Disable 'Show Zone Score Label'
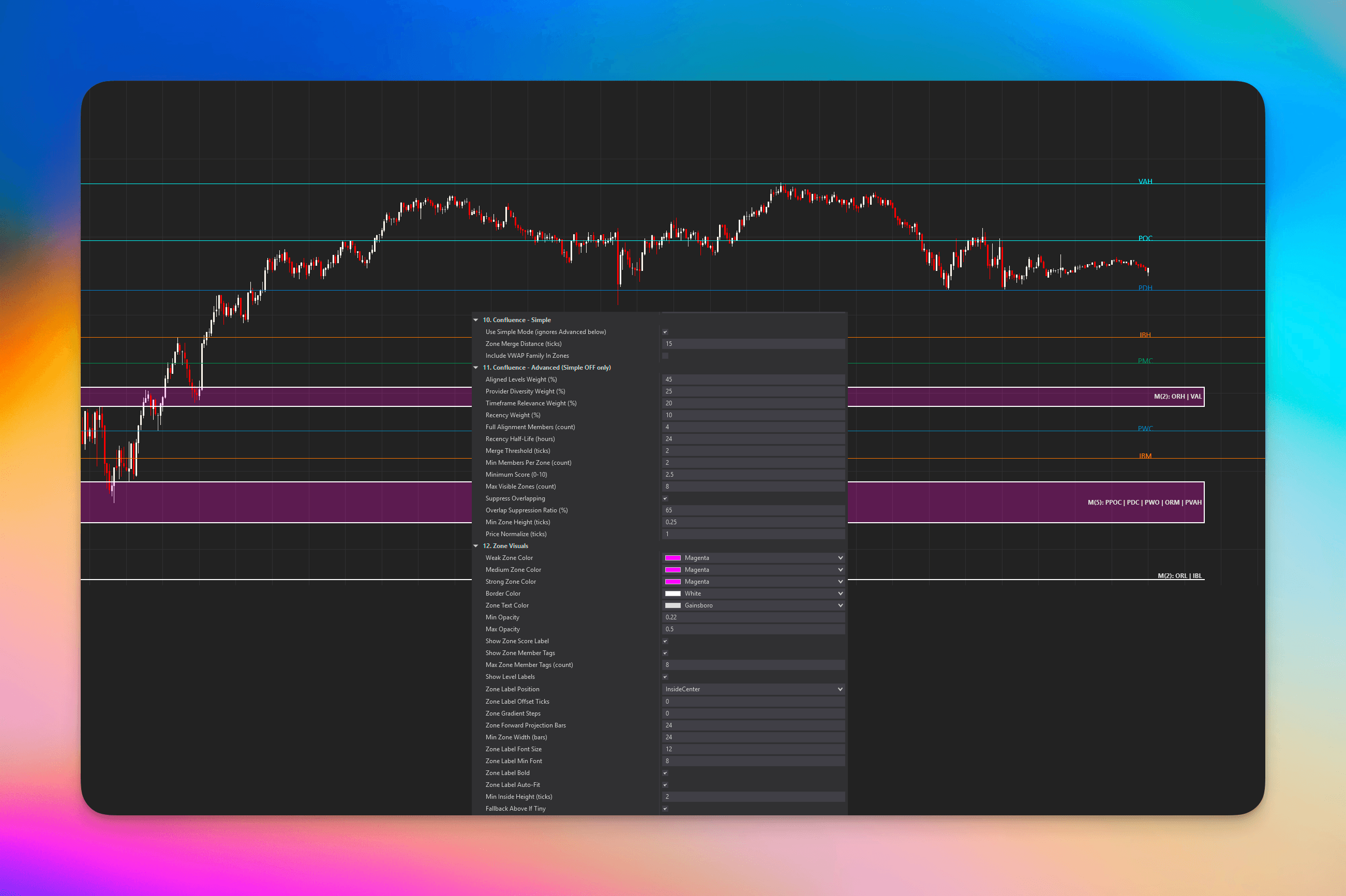Screen dimensions: 1346x896 coord(665,641)
